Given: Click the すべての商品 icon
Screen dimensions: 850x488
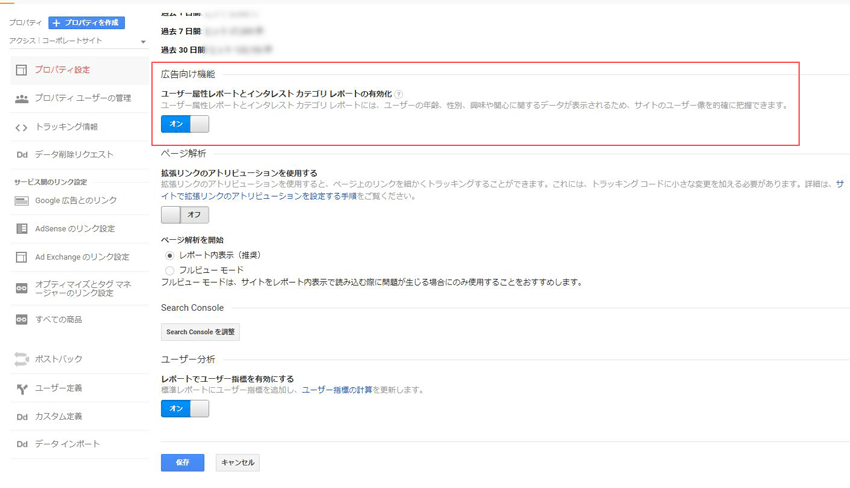Looking at the screenshot, I should pyautogui.click(x=22, y=319).
